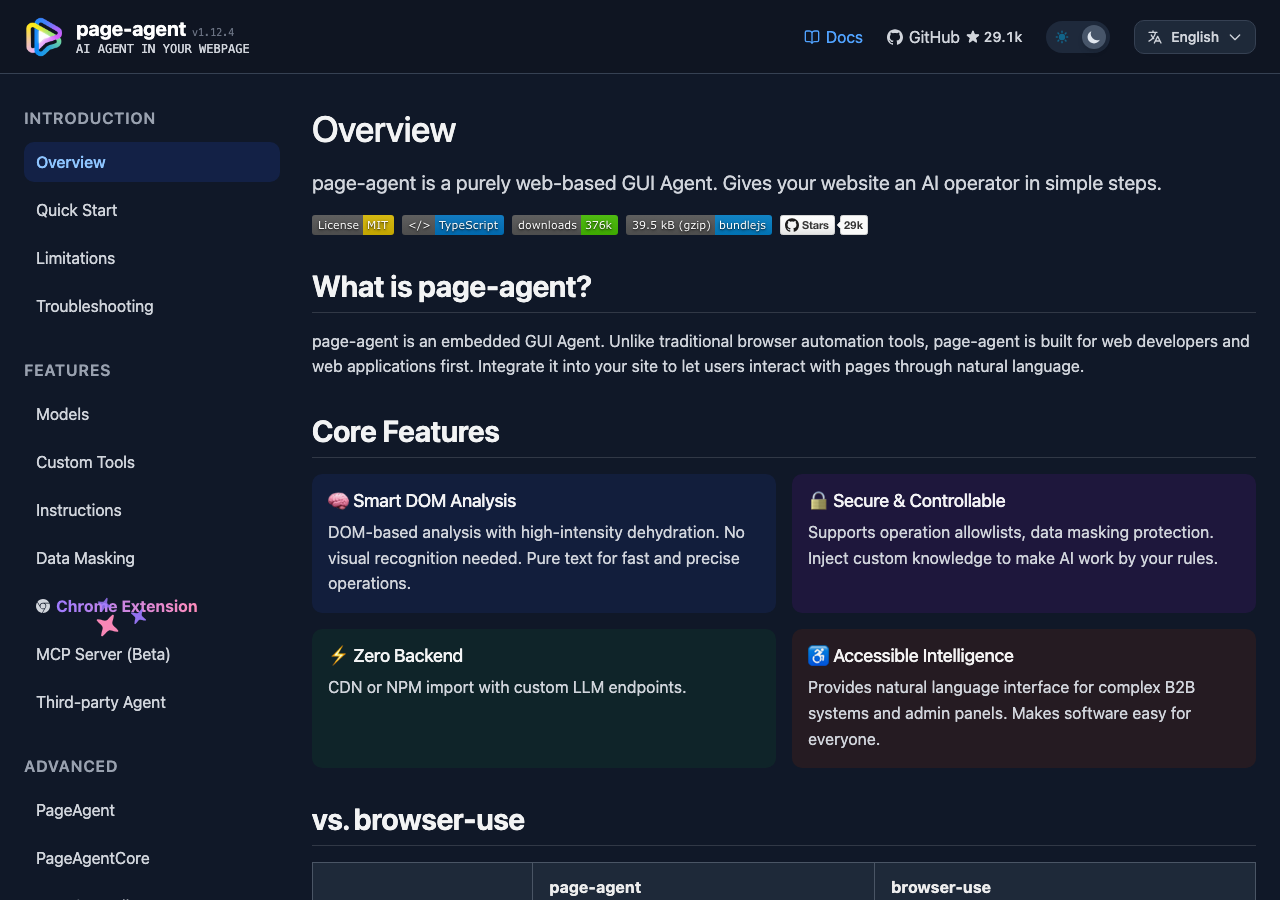Open the Third-party Agent page

[152, 702]
